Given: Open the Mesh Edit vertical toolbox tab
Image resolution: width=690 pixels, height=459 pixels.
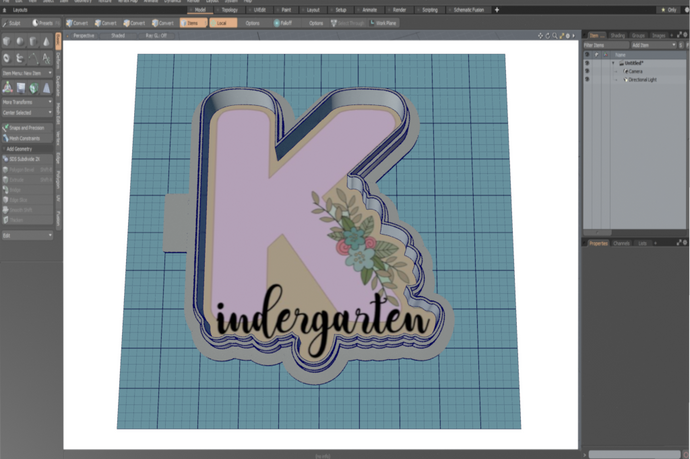Looking at the screenshot, I should (58, 114).
